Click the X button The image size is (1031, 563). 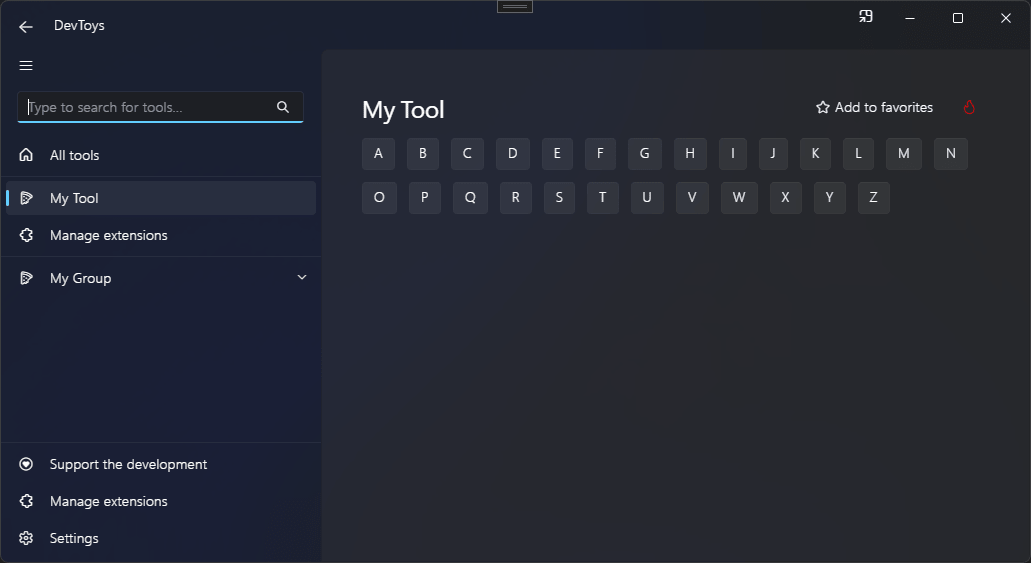[785, 198]
